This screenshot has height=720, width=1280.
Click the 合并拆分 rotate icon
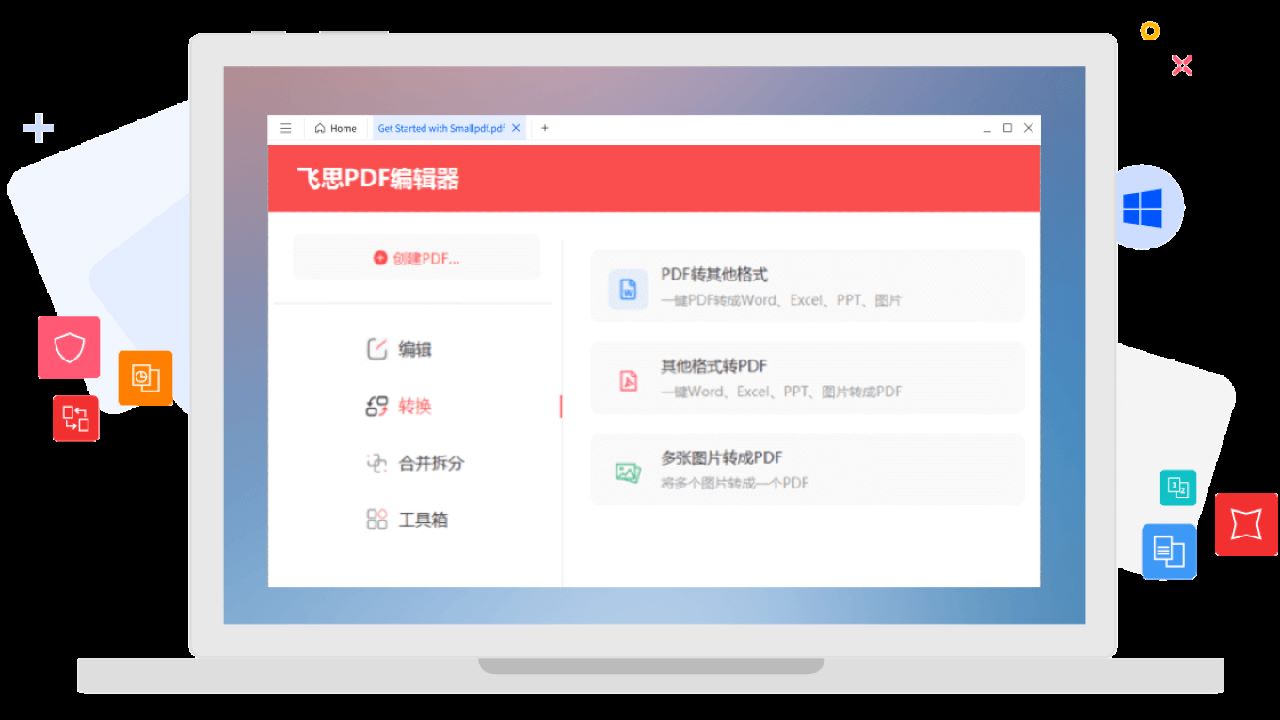[x=378, y=462]
